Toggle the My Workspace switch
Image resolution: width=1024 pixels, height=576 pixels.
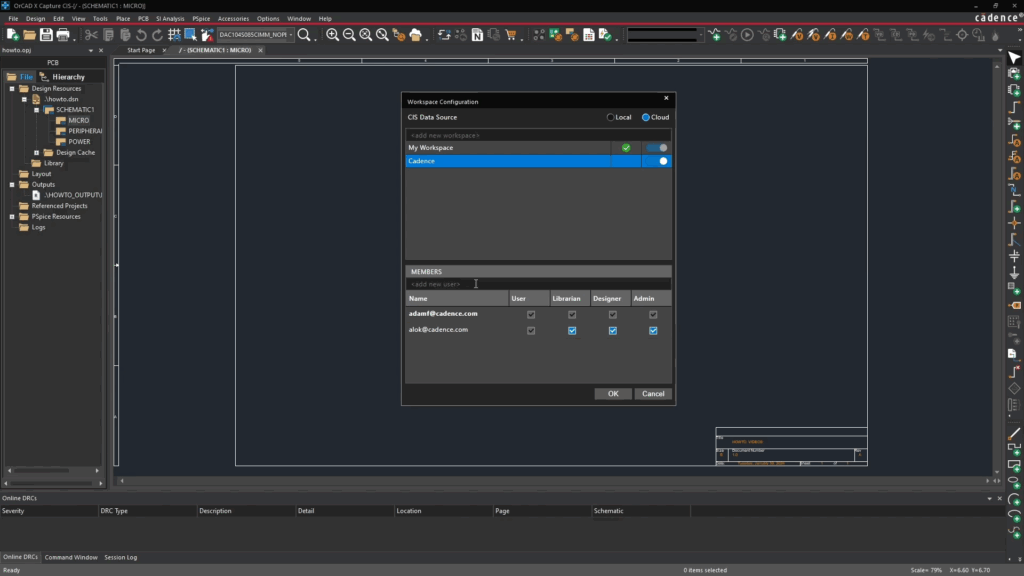tap(657, 148)
